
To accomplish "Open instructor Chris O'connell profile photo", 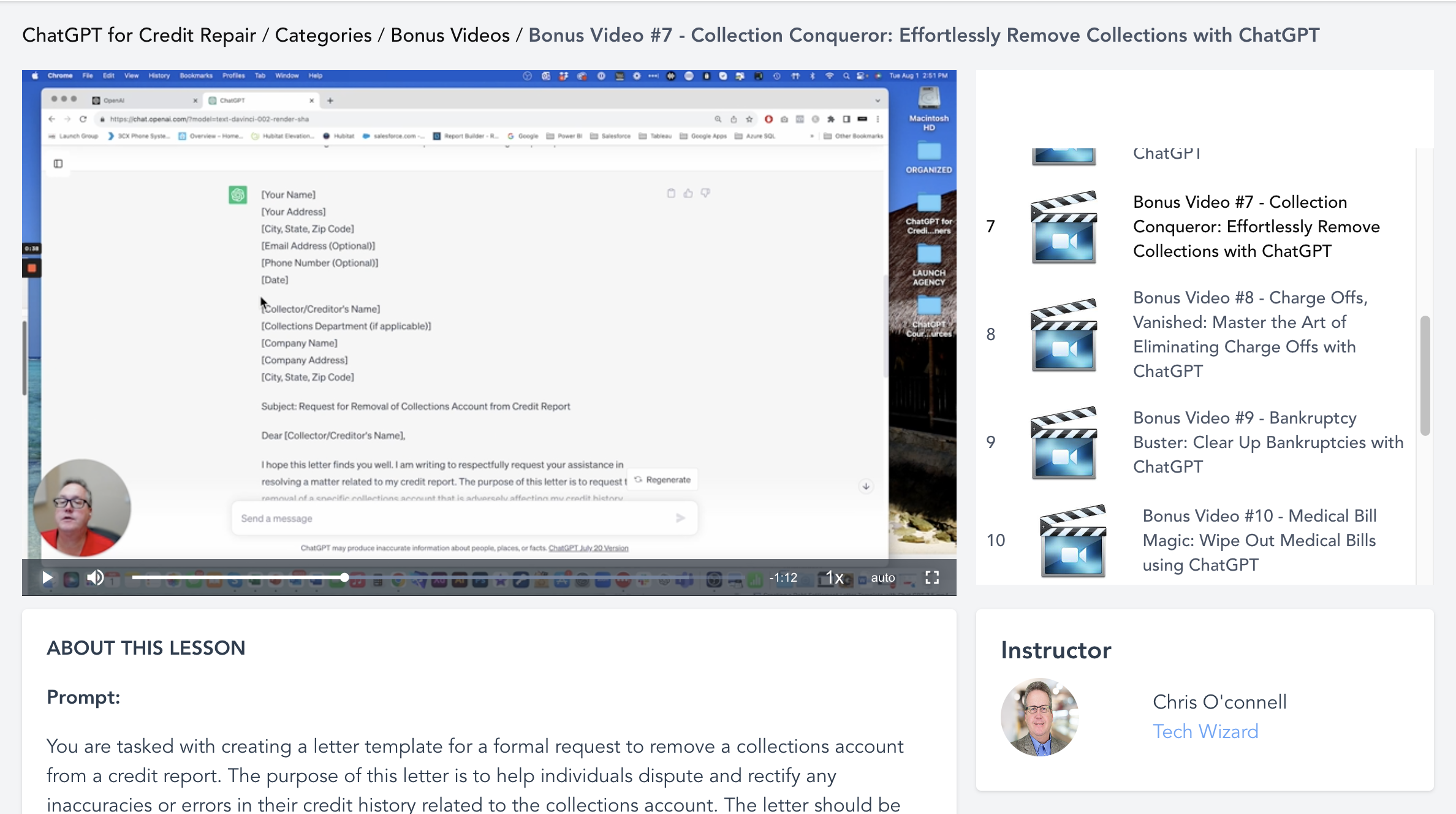I will point(1040,717).
